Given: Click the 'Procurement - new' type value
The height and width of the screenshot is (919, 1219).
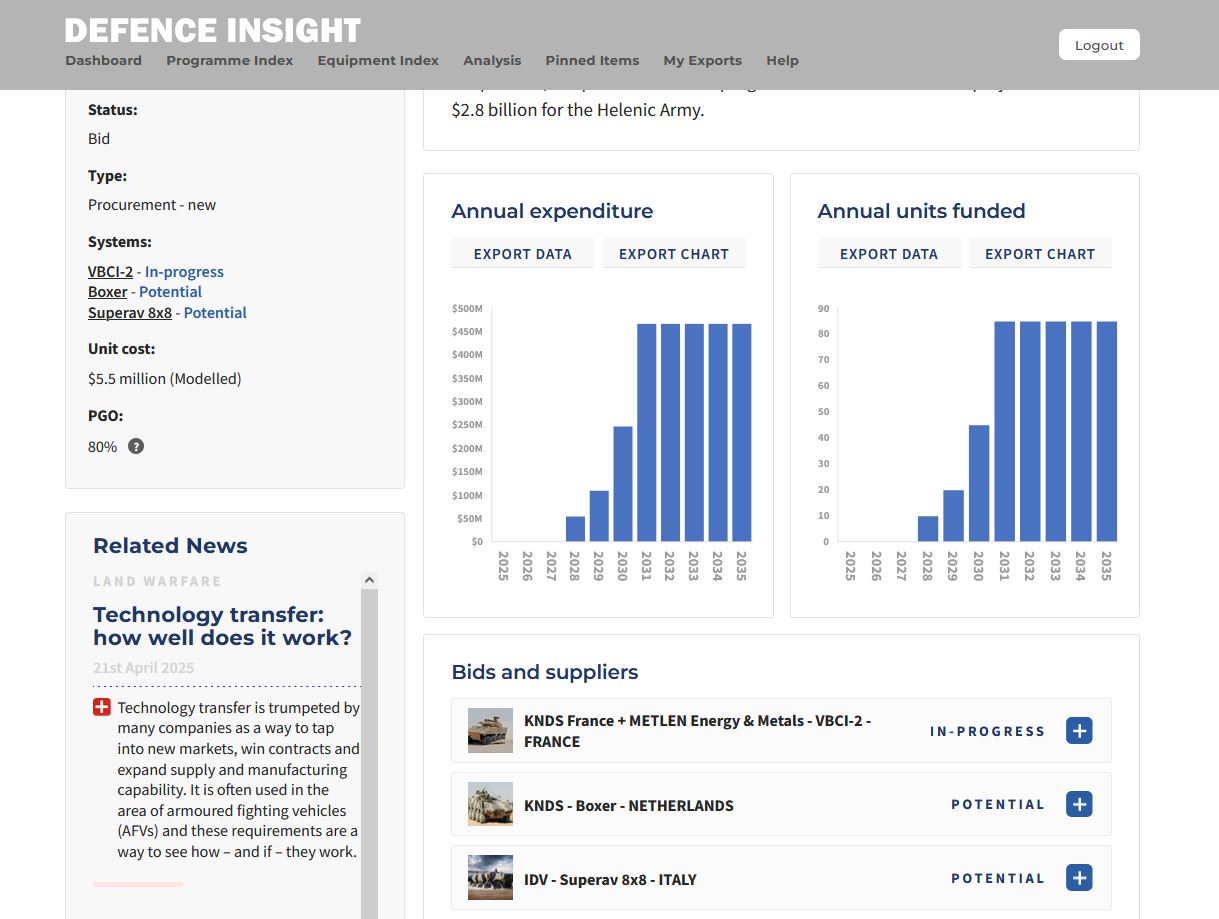Looking at the screenshot, I should (x=152, y=205).
